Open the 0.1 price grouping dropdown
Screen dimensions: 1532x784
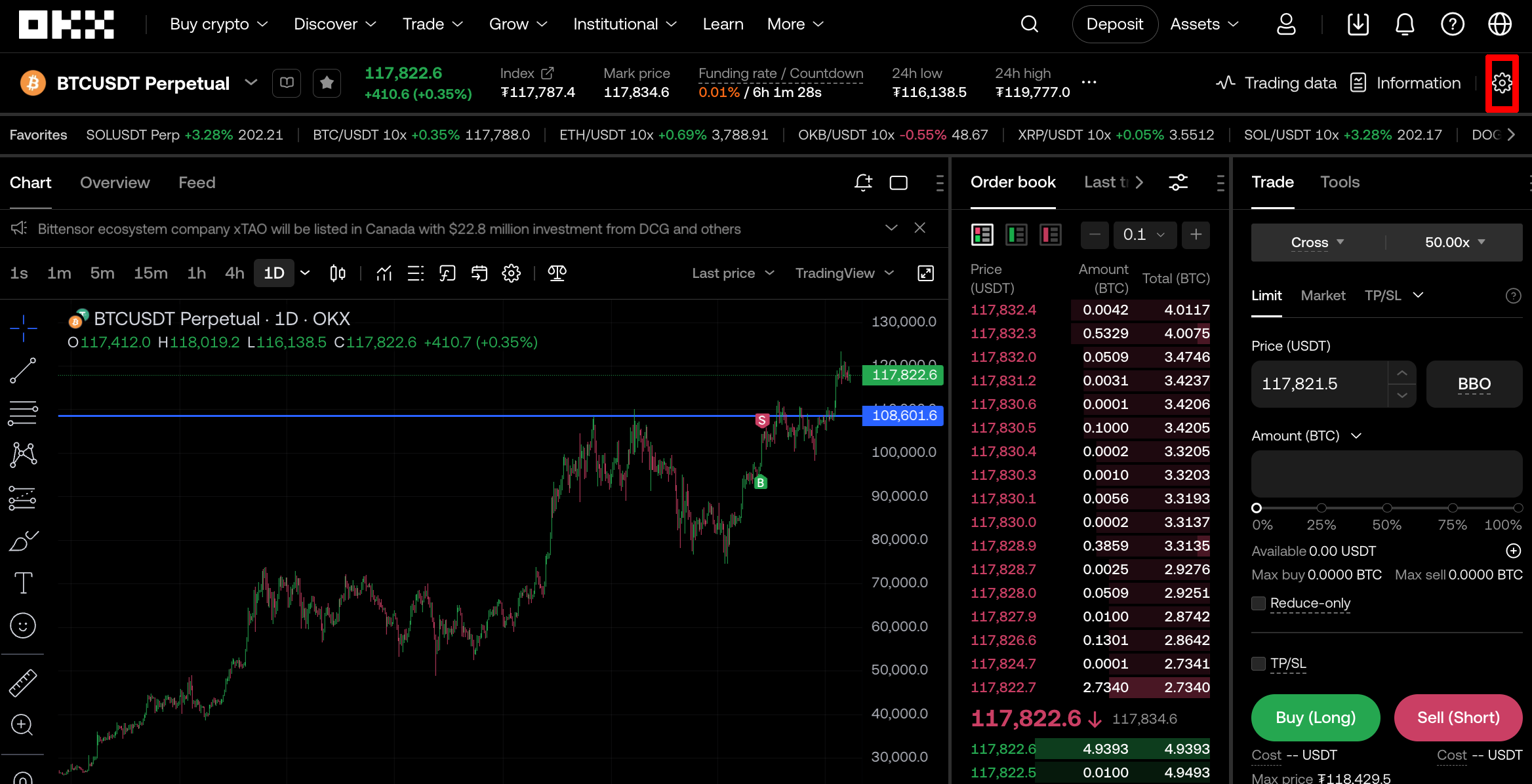coord(1144,235)
